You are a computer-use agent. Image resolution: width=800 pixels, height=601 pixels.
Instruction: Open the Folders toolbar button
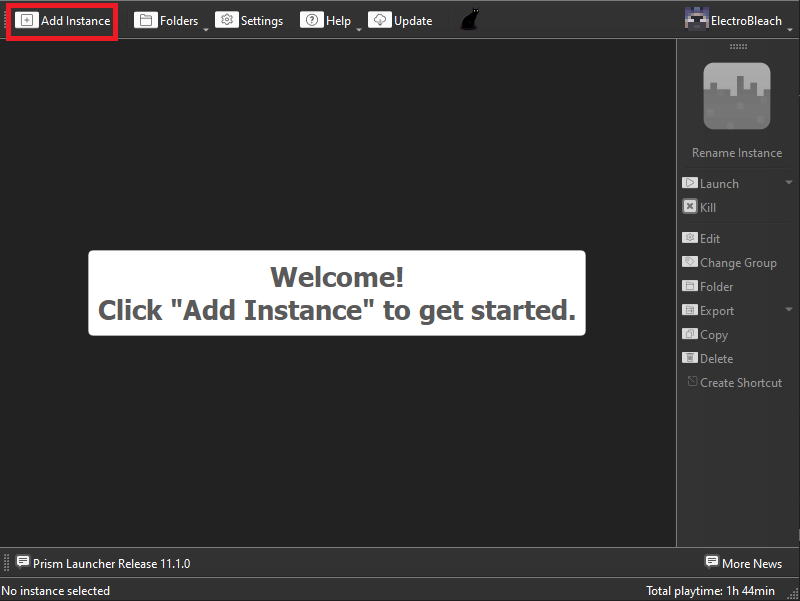[166, 20]
